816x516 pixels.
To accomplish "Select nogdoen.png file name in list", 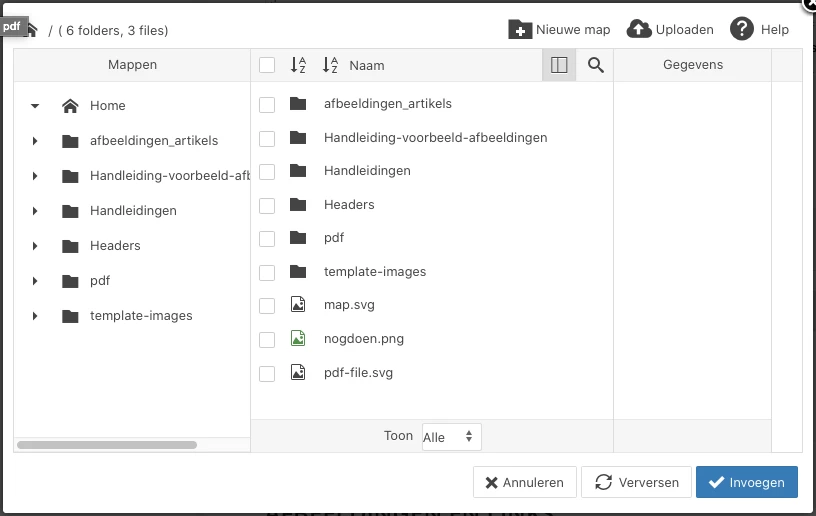I will point(364,339).
